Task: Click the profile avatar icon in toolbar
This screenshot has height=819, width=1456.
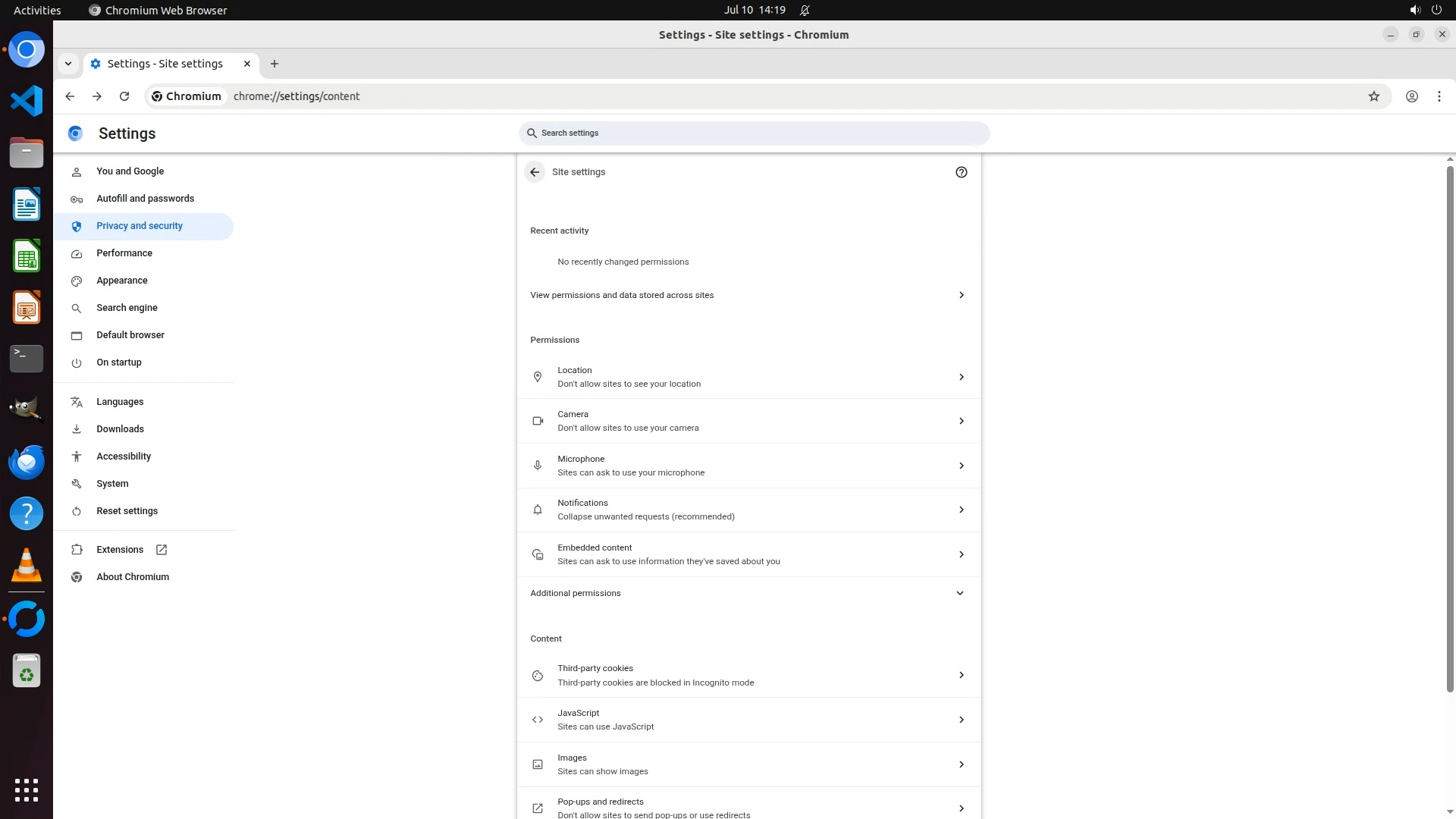Action: click(1411, 96)
